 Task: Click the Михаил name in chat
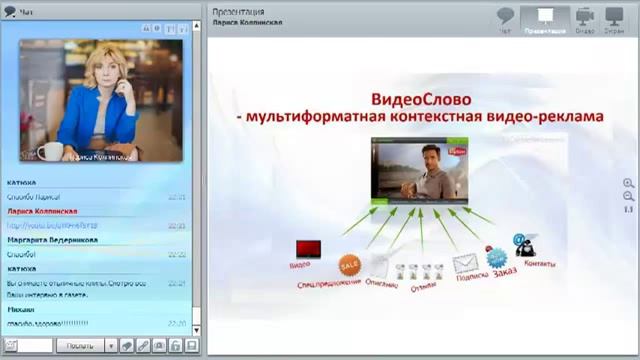(21, 309)
